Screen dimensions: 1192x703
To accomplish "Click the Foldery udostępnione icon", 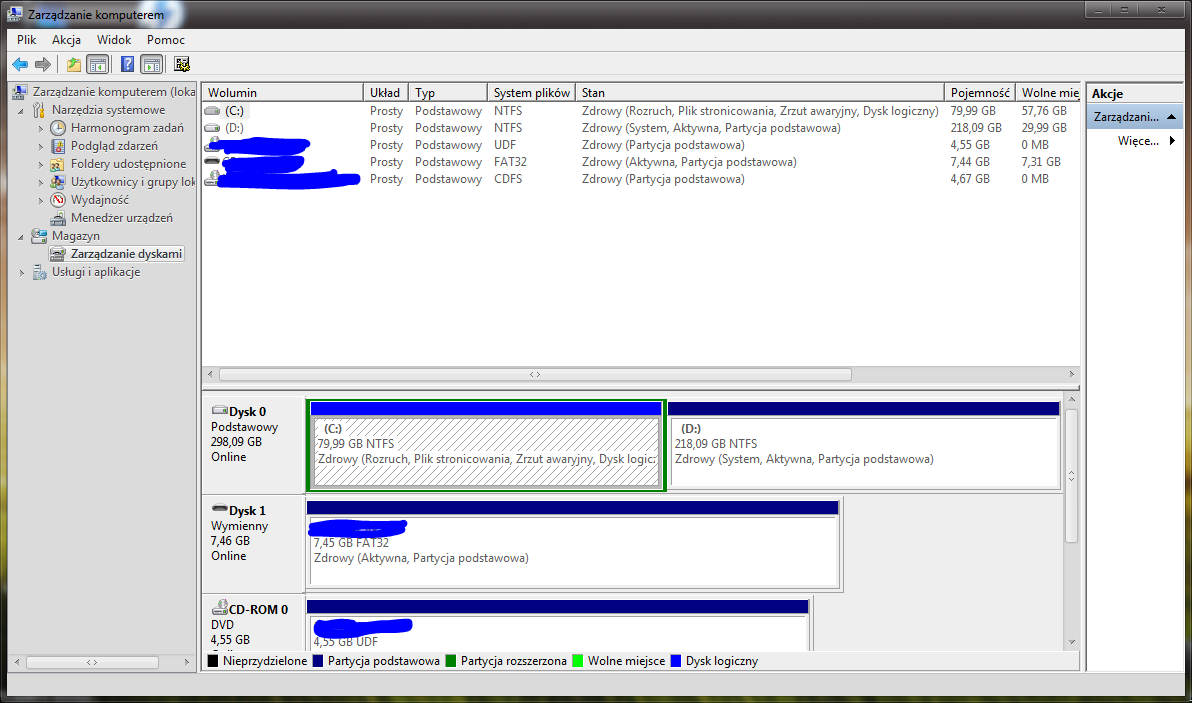I will coord(58,164).
